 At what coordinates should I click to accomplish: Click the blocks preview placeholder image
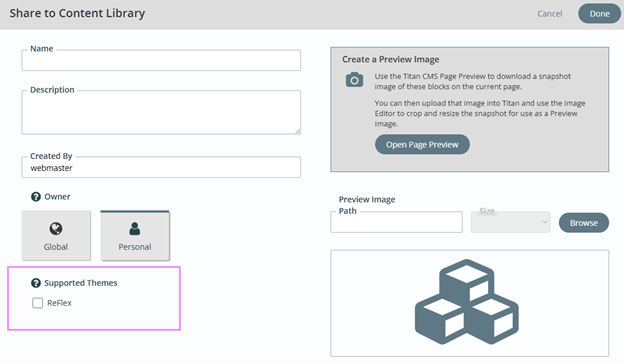click(x=467, y=302)
